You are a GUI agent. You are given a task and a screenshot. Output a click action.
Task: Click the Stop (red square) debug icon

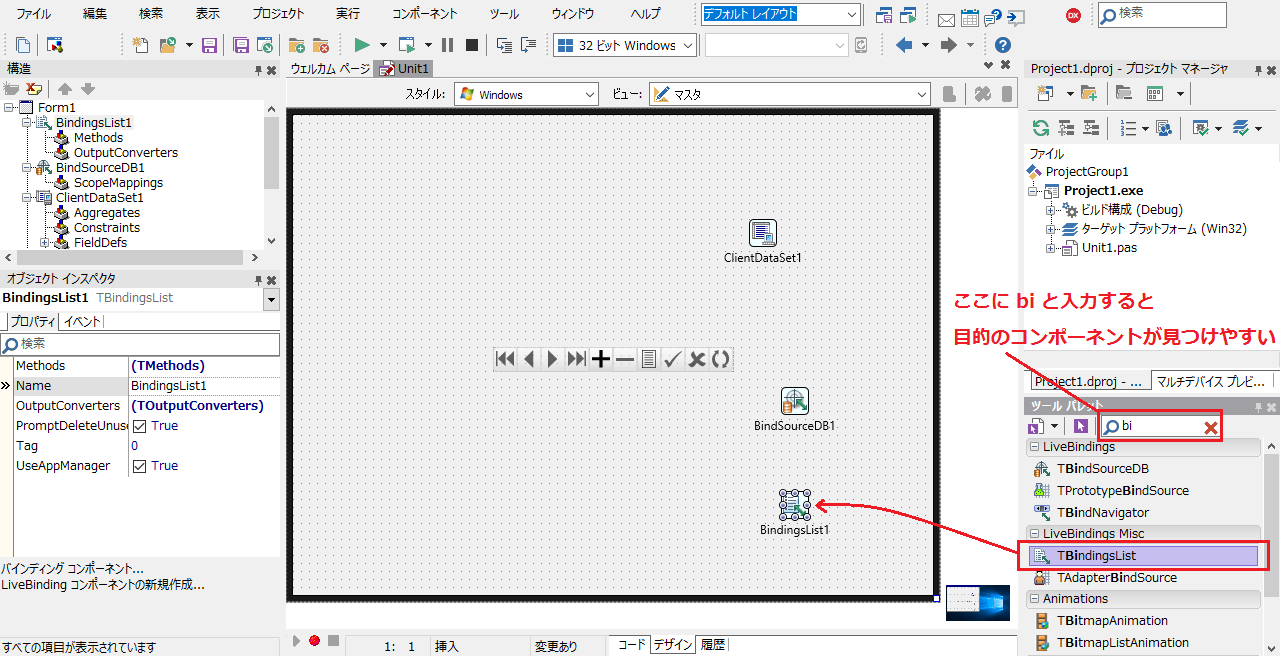click(471, 45)
